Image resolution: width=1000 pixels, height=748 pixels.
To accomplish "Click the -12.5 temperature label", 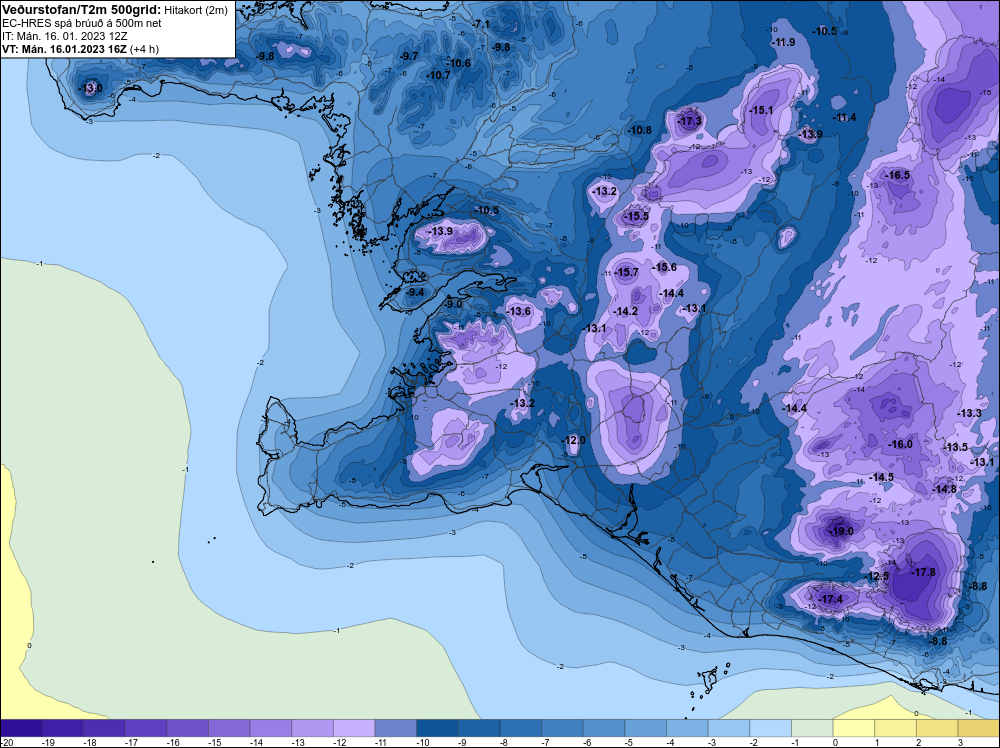I will click(x=877, y=576).
